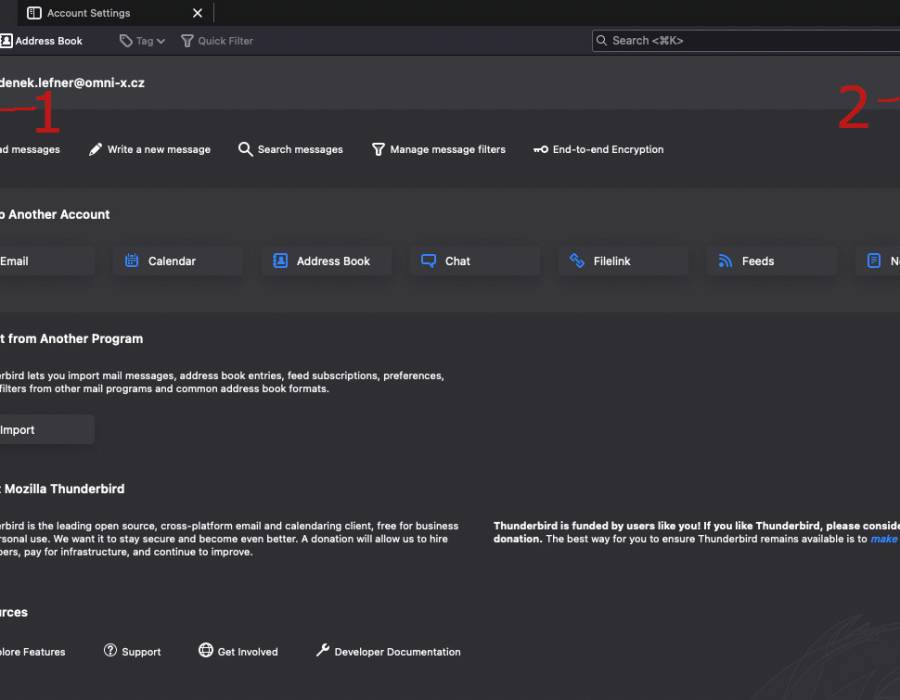The height and width of the screenshot is (700, 900).
Task: Click the End-to-end Encryption key icon
Action: 541,149
